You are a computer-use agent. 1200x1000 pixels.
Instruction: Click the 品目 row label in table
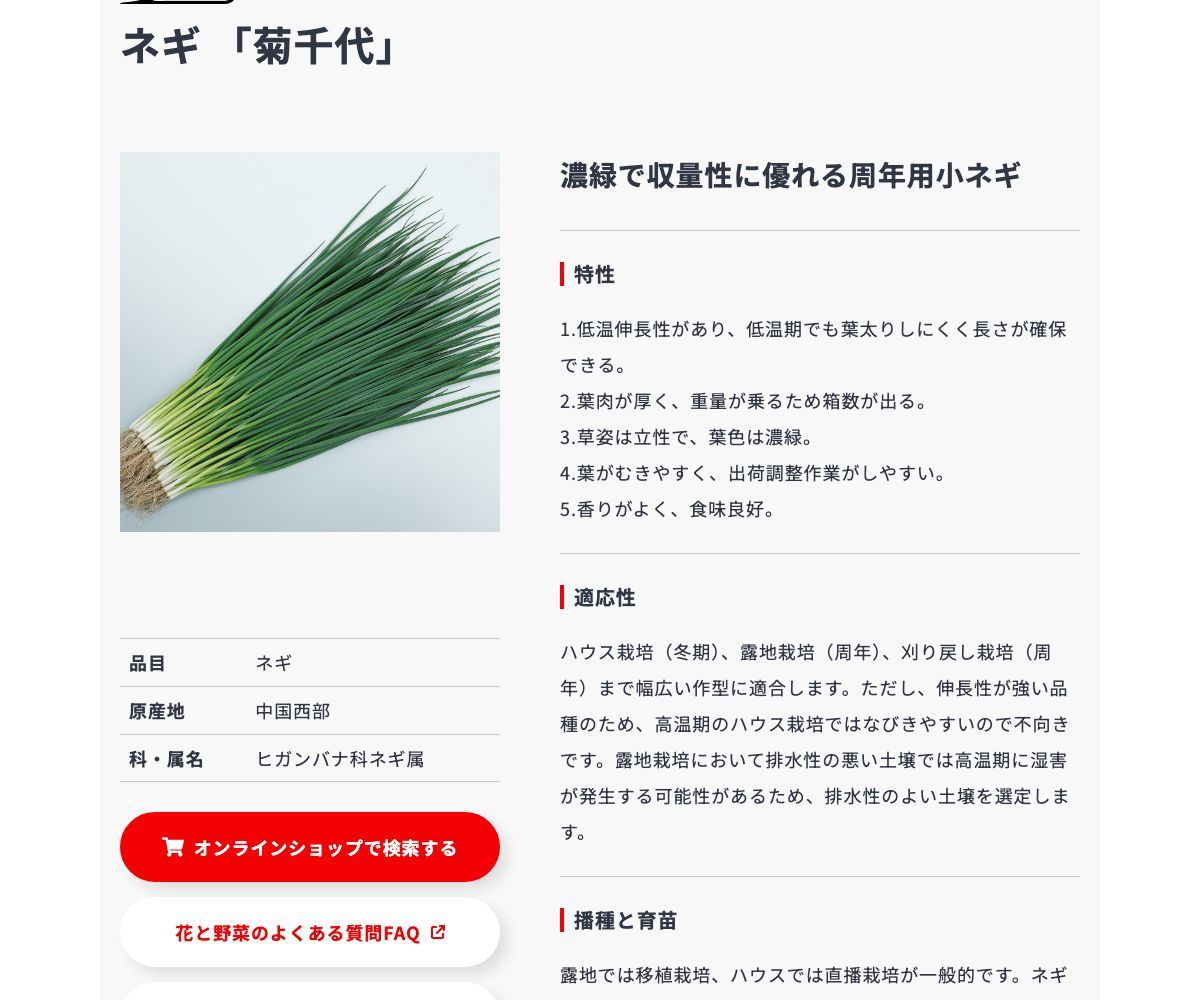(x=148, y=663)
